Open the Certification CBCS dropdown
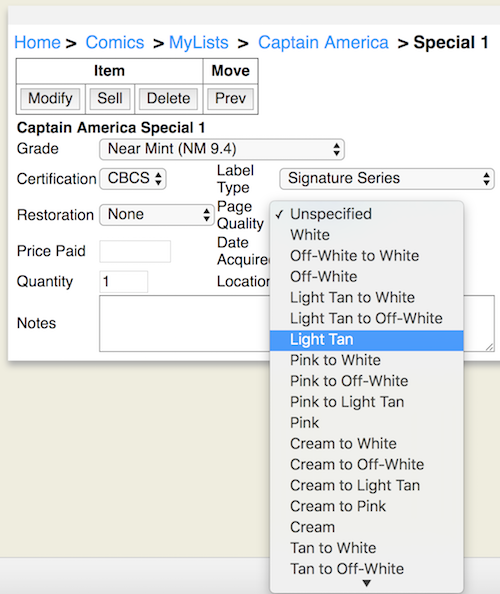Screen dimensions: 500x594 [x=133, y=178]
